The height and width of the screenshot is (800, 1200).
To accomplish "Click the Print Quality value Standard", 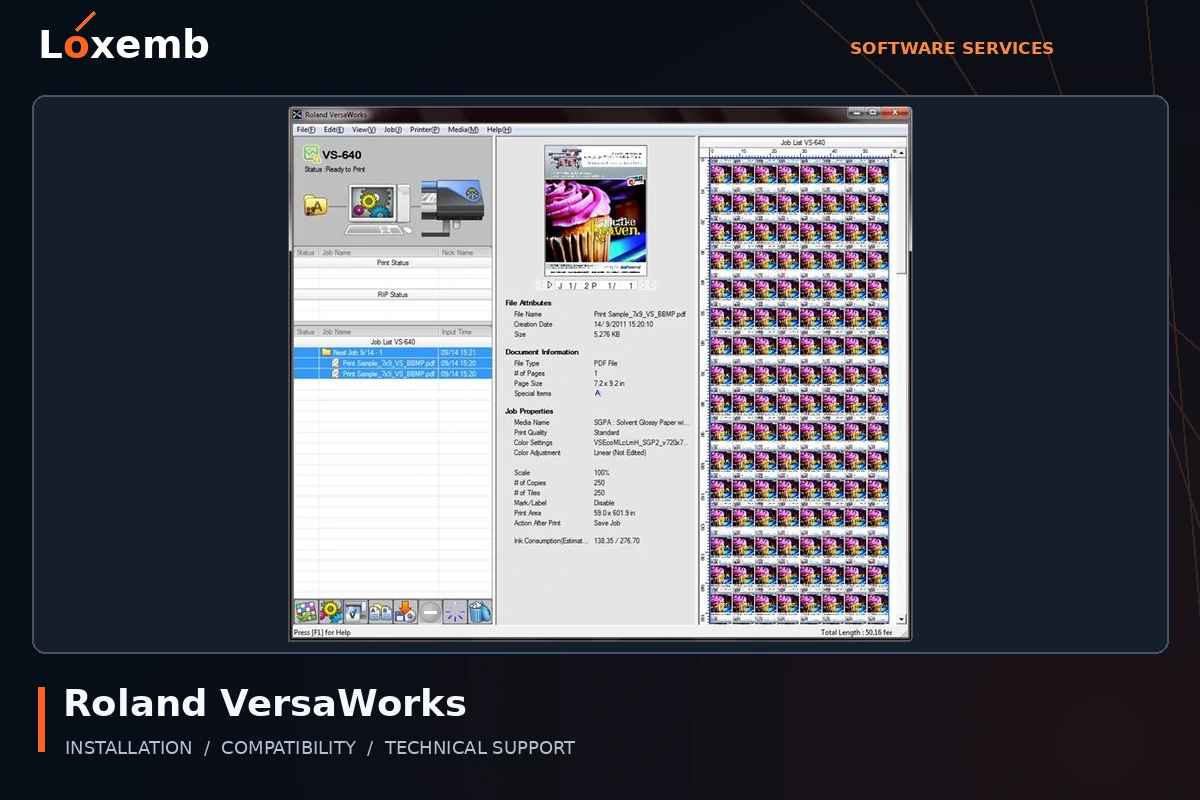I will [607, 432].
